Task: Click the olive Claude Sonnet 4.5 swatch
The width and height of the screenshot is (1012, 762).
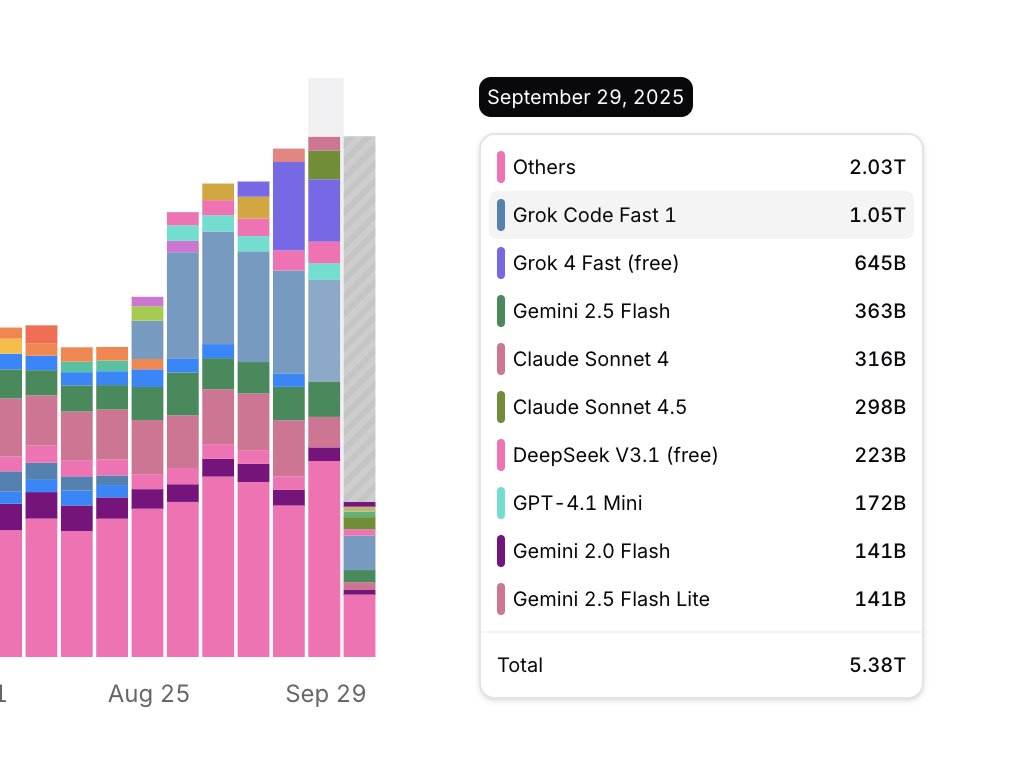Action: click(x=501, y=407)
